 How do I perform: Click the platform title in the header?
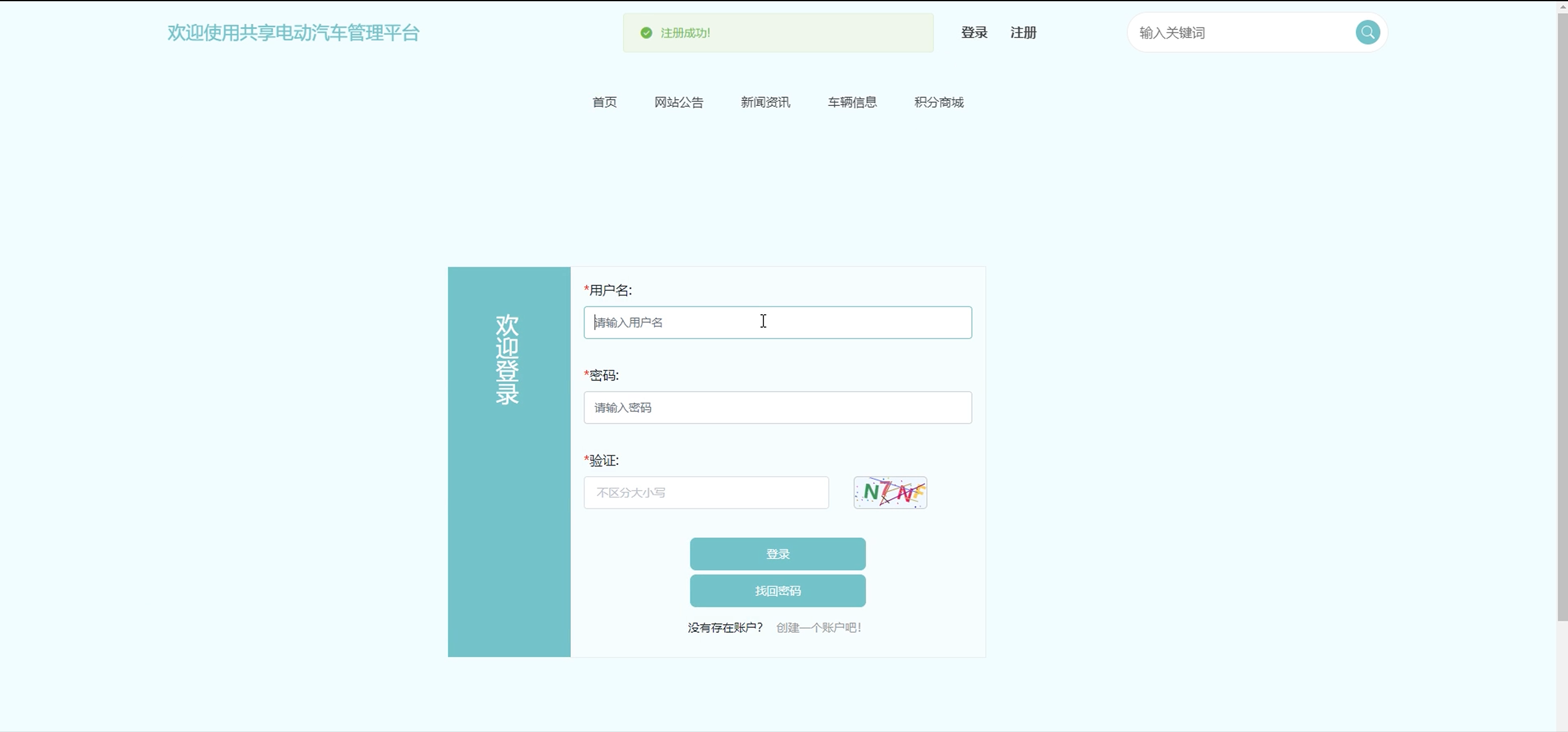[294, 33]
